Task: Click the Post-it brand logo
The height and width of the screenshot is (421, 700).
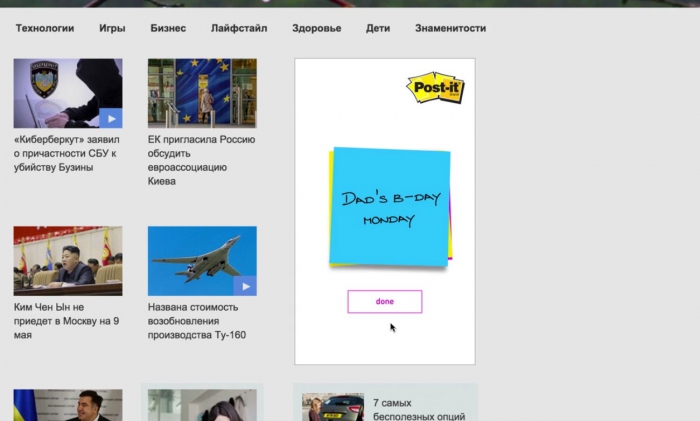Action: click(436, 88)
